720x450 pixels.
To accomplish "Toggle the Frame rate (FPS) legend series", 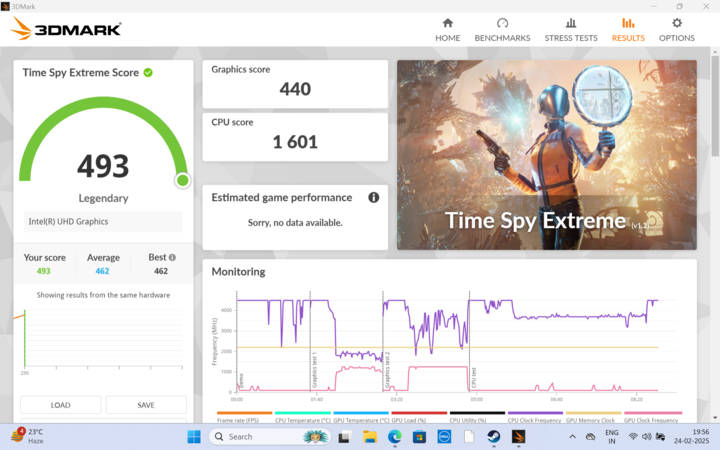I will pos(244,417).
